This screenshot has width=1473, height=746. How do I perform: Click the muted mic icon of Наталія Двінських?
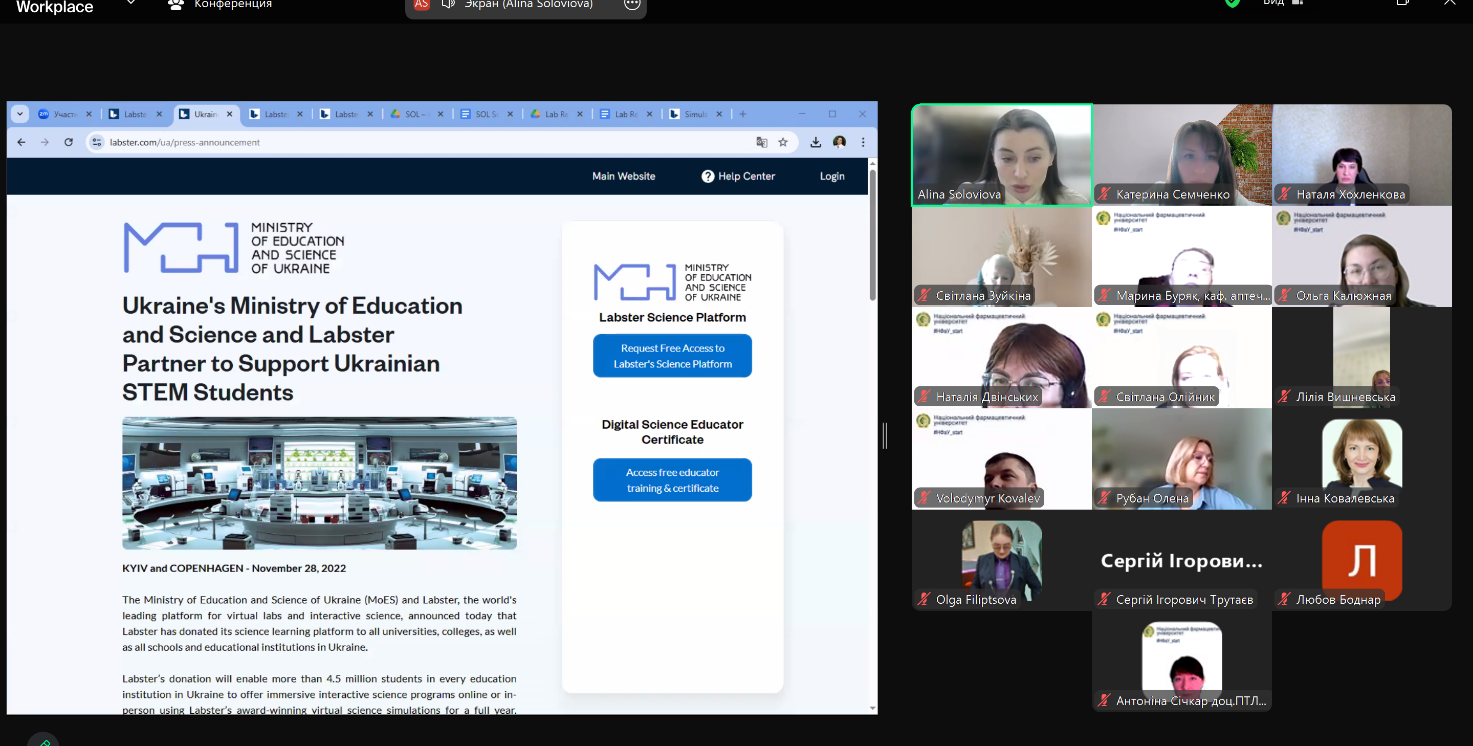925,397
